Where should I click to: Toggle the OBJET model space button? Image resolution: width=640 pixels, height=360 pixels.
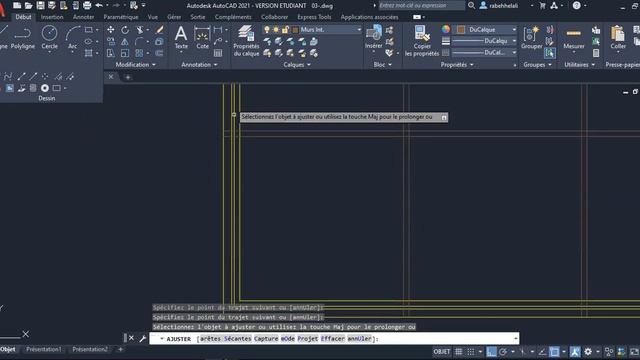point(442,351)
